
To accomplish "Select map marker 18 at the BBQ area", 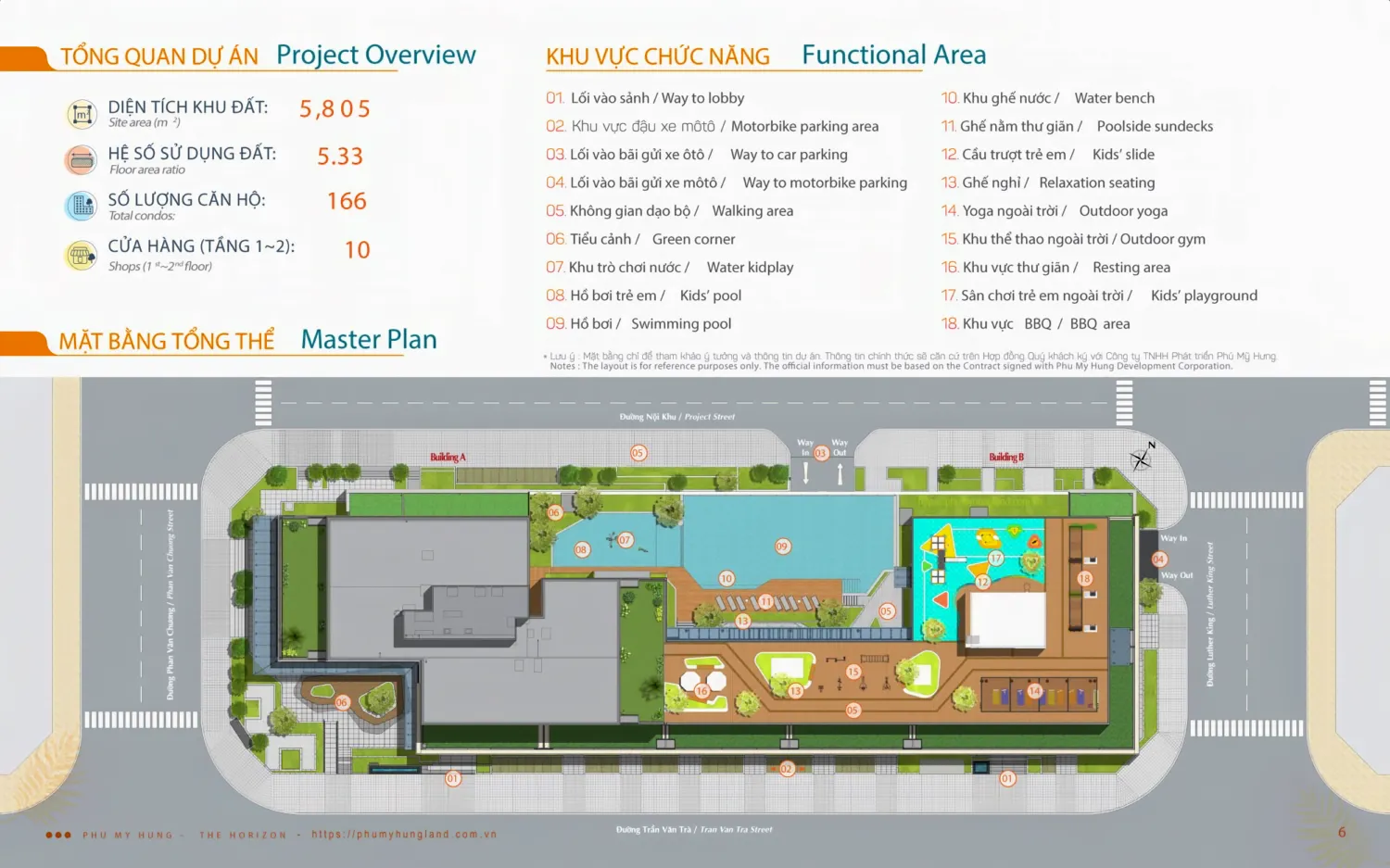I will (1084, 578).
